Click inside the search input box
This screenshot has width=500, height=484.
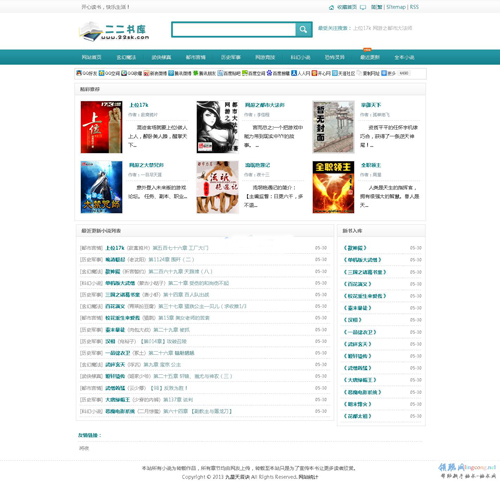click(x=234, y=29)
